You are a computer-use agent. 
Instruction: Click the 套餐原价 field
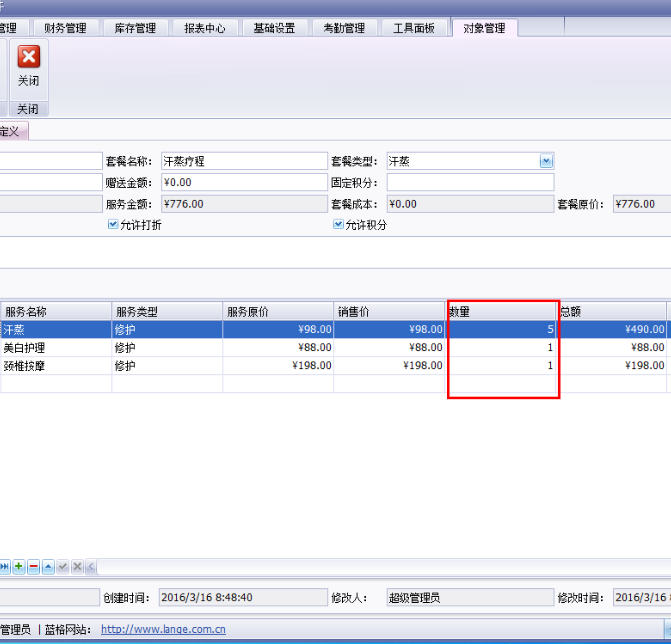pyautogui.click(x=642, y=204)
